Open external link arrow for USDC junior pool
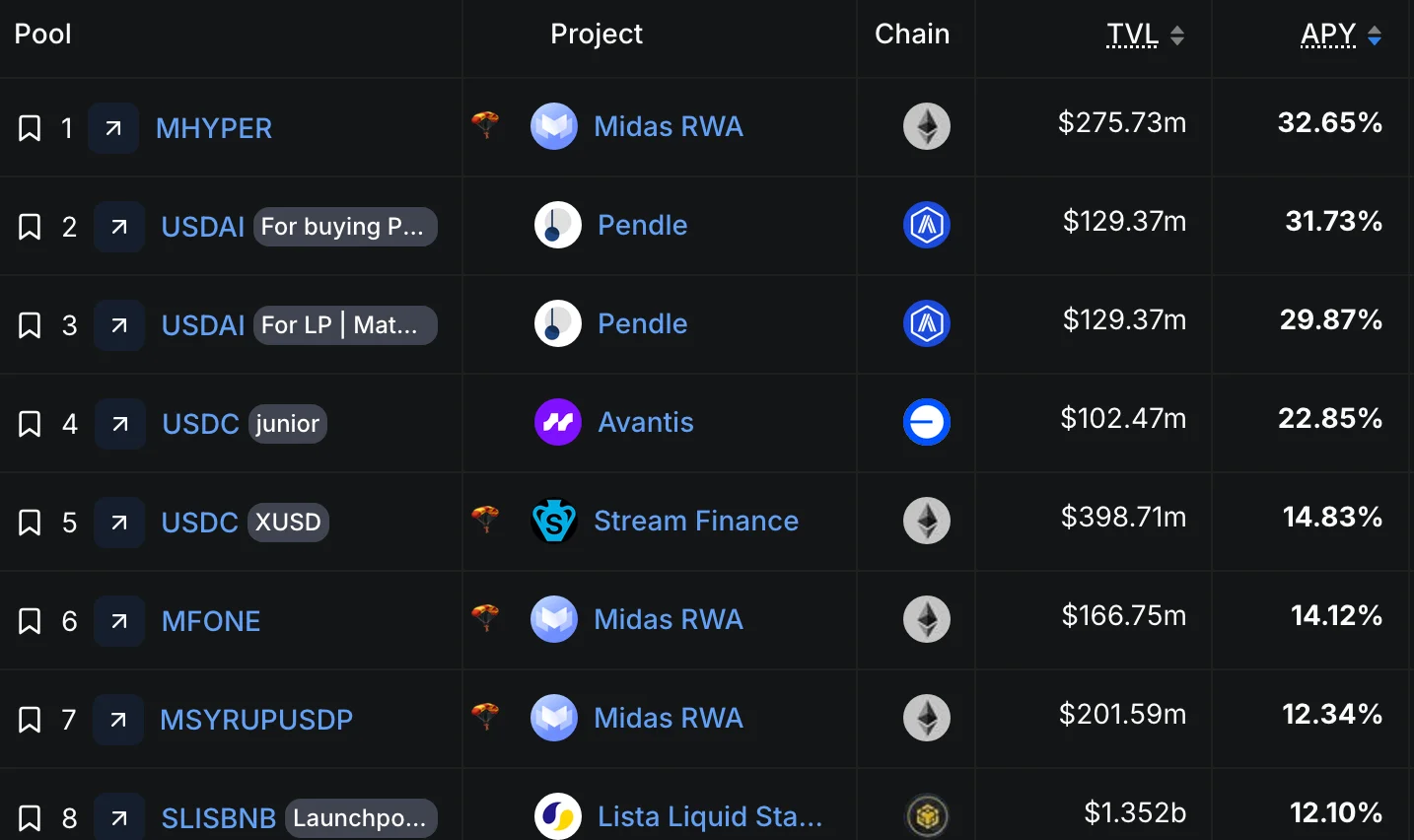The width and height of the screenshot is (1414, 840). coord(120,424)
